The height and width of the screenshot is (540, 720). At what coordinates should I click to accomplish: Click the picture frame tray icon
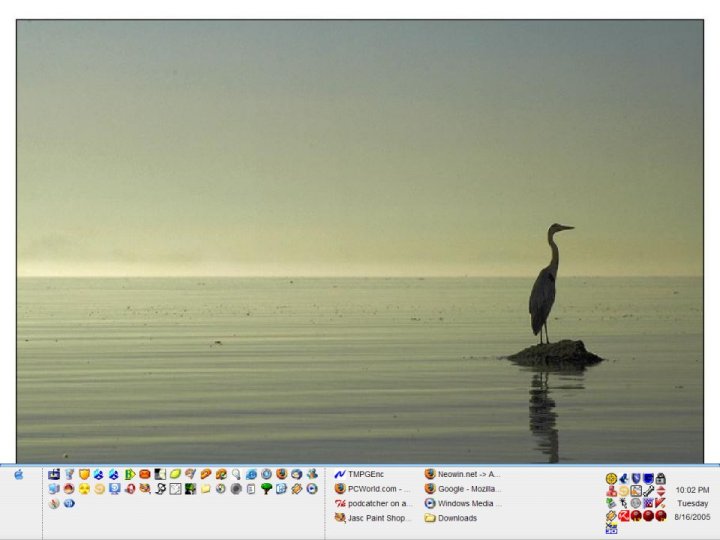(x=636, y=491)
